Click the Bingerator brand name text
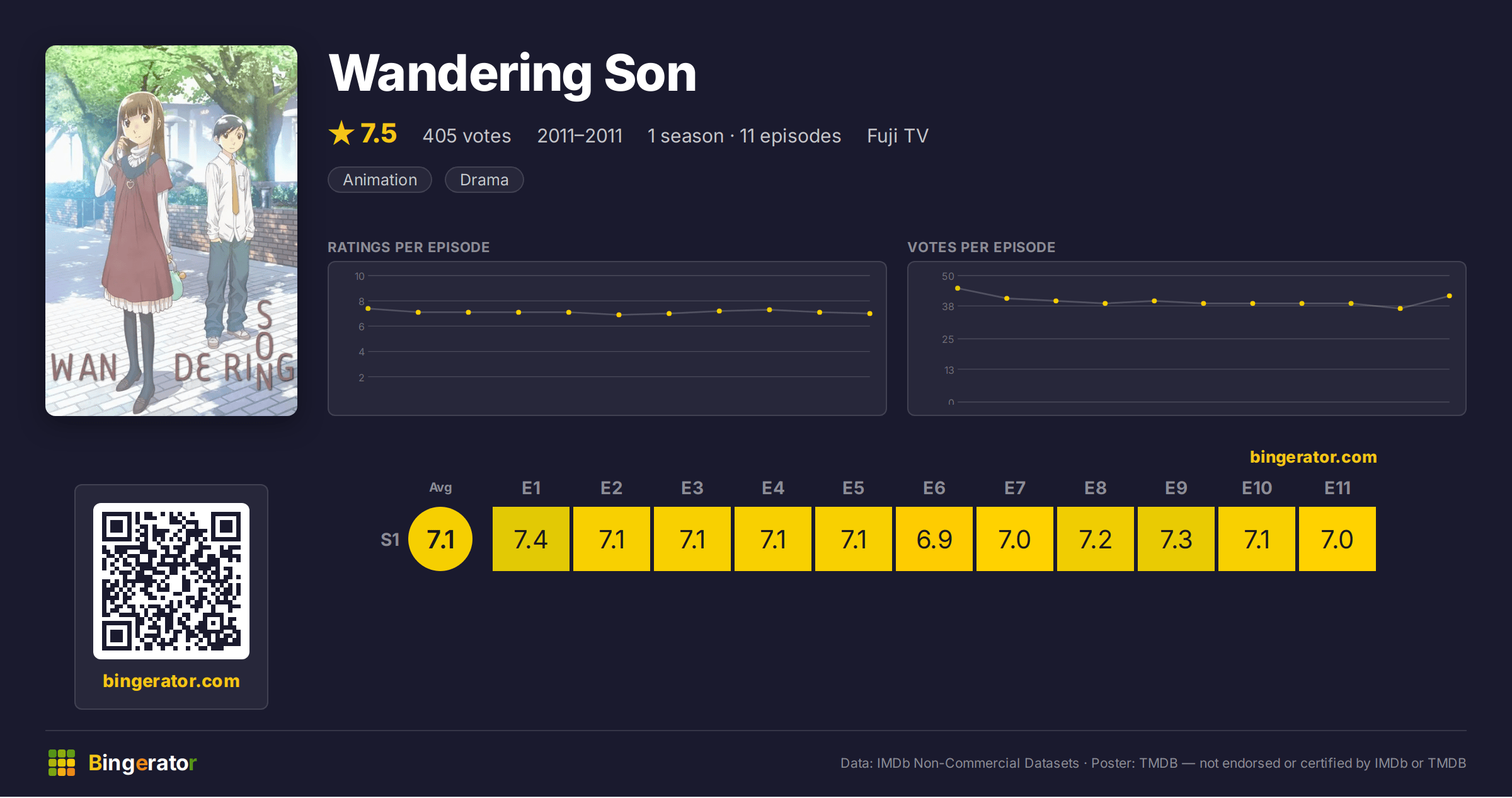1512x798 pixels. pos(142,763)
